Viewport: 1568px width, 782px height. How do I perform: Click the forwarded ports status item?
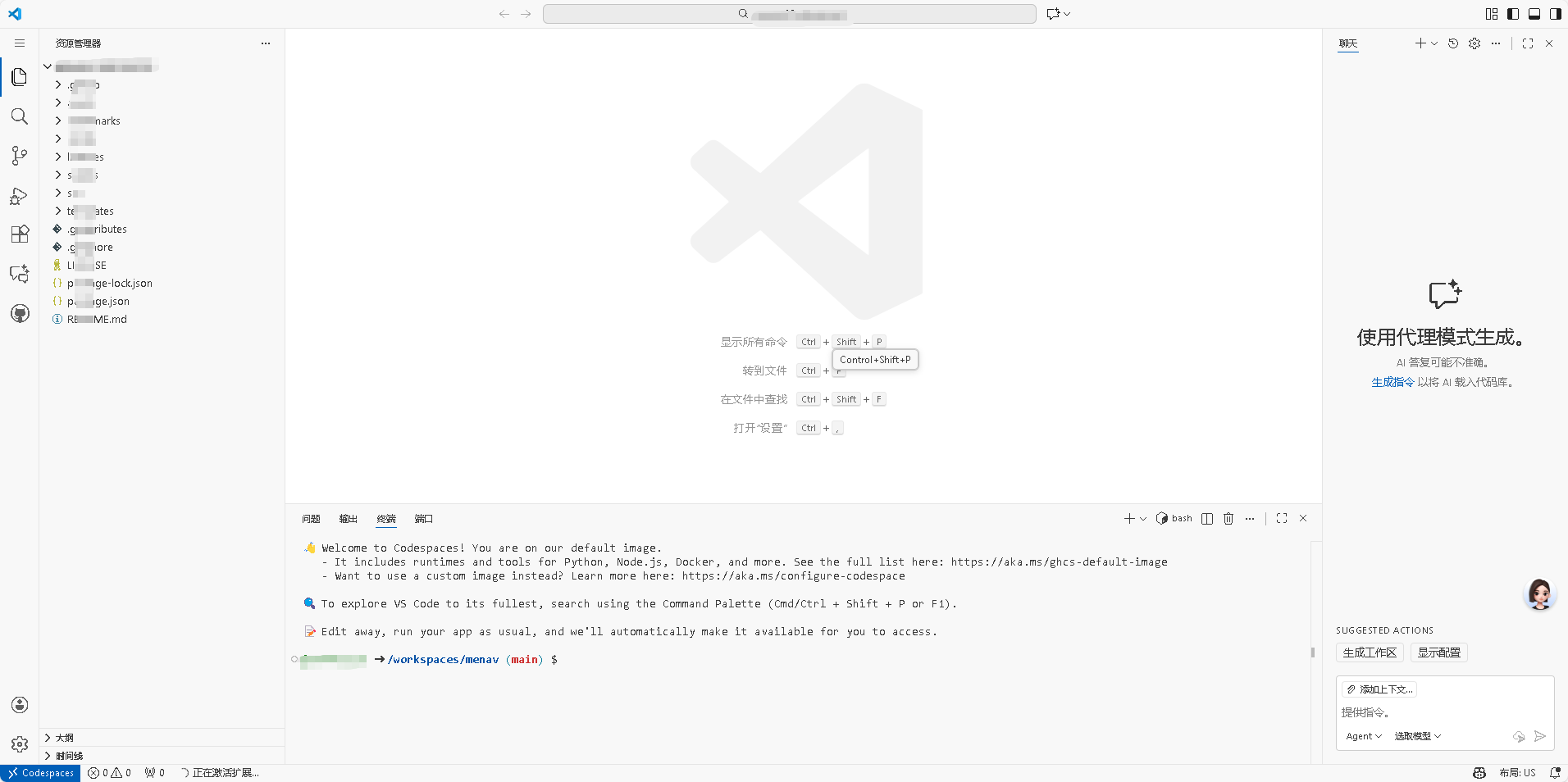coord(155,773)
